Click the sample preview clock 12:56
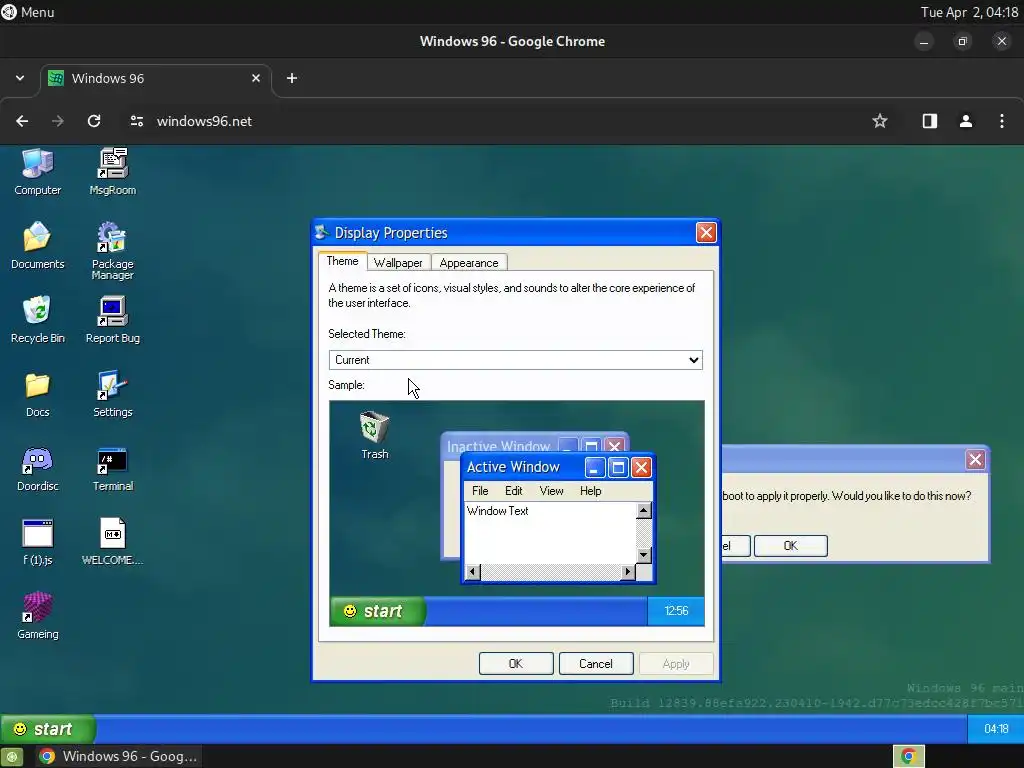This screenshot has width=1024, height=768. click(676, 611)
